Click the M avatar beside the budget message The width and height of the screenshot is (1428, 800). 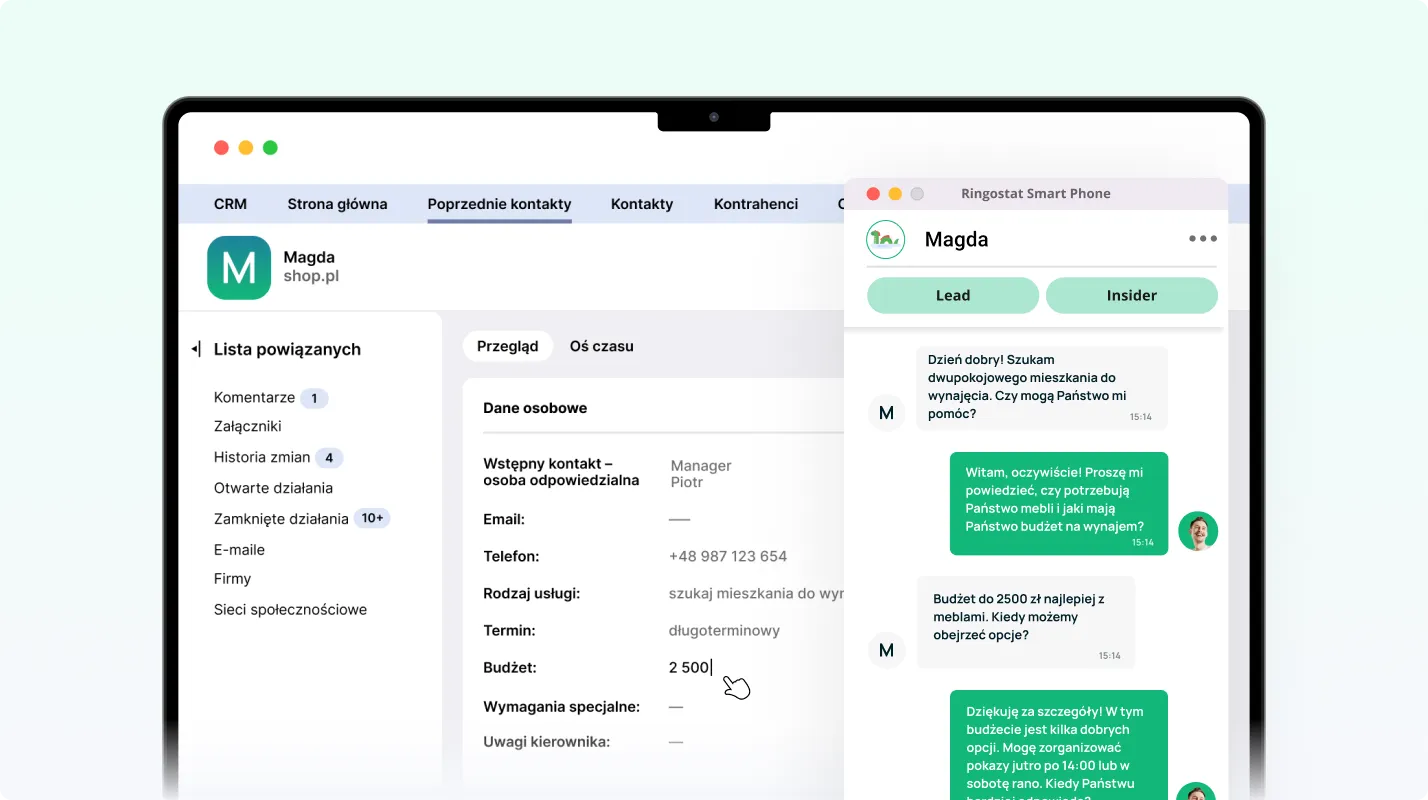[x=886, y=650]
